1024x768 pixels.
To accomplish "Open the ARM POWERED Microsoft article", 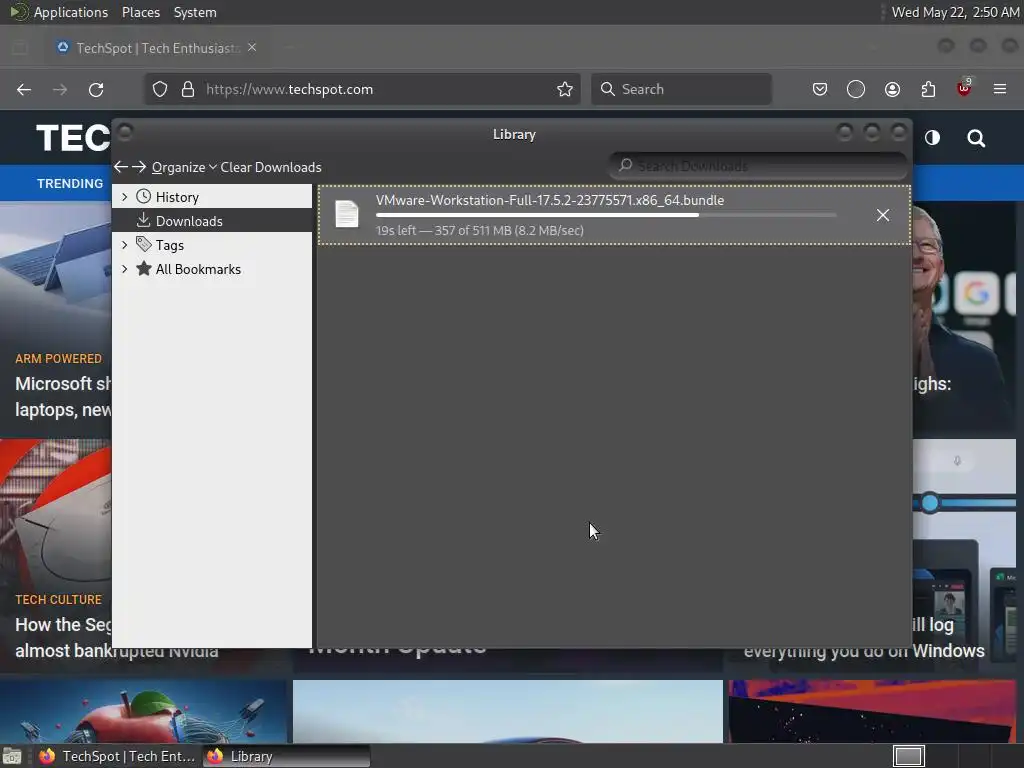I will (63, 396).
